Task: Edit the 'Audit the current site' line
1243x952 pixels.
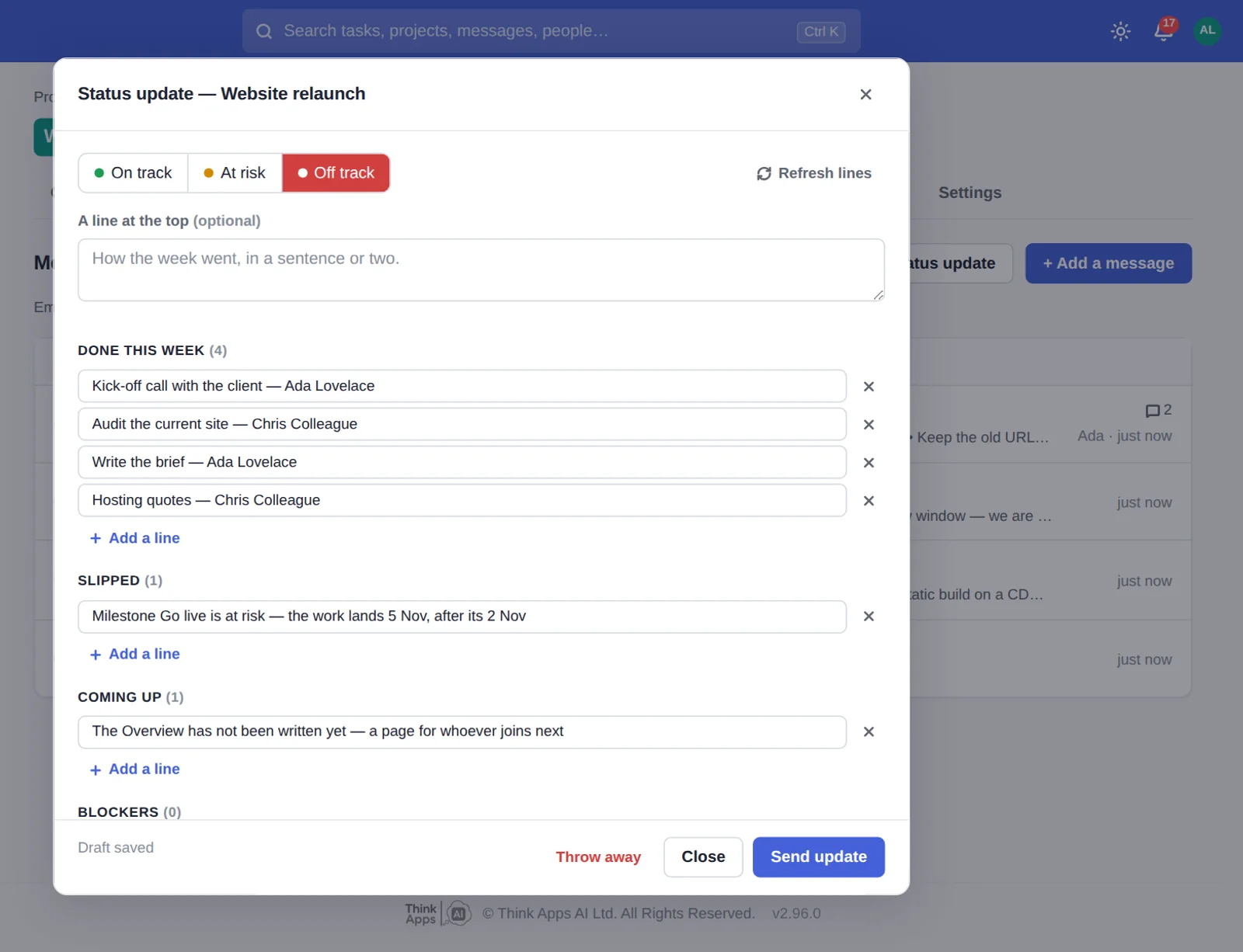Action: pyautogui.click(x=461, y=424)
